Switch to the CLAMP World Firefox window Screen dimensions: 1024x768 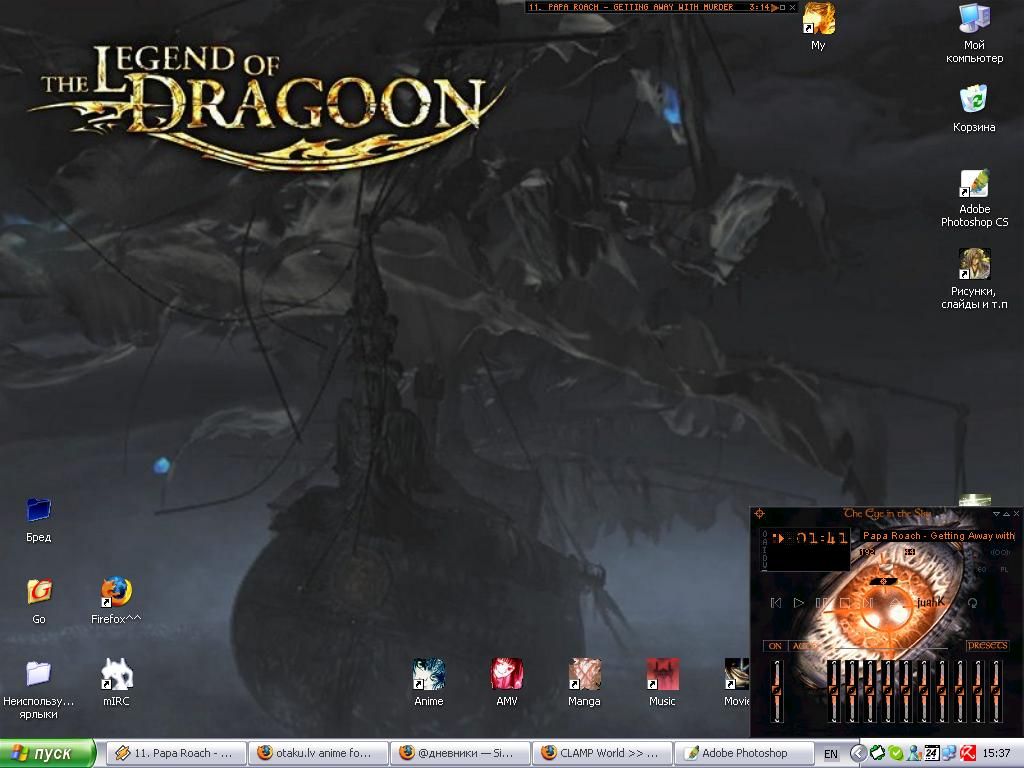click(x=602, y=753)
